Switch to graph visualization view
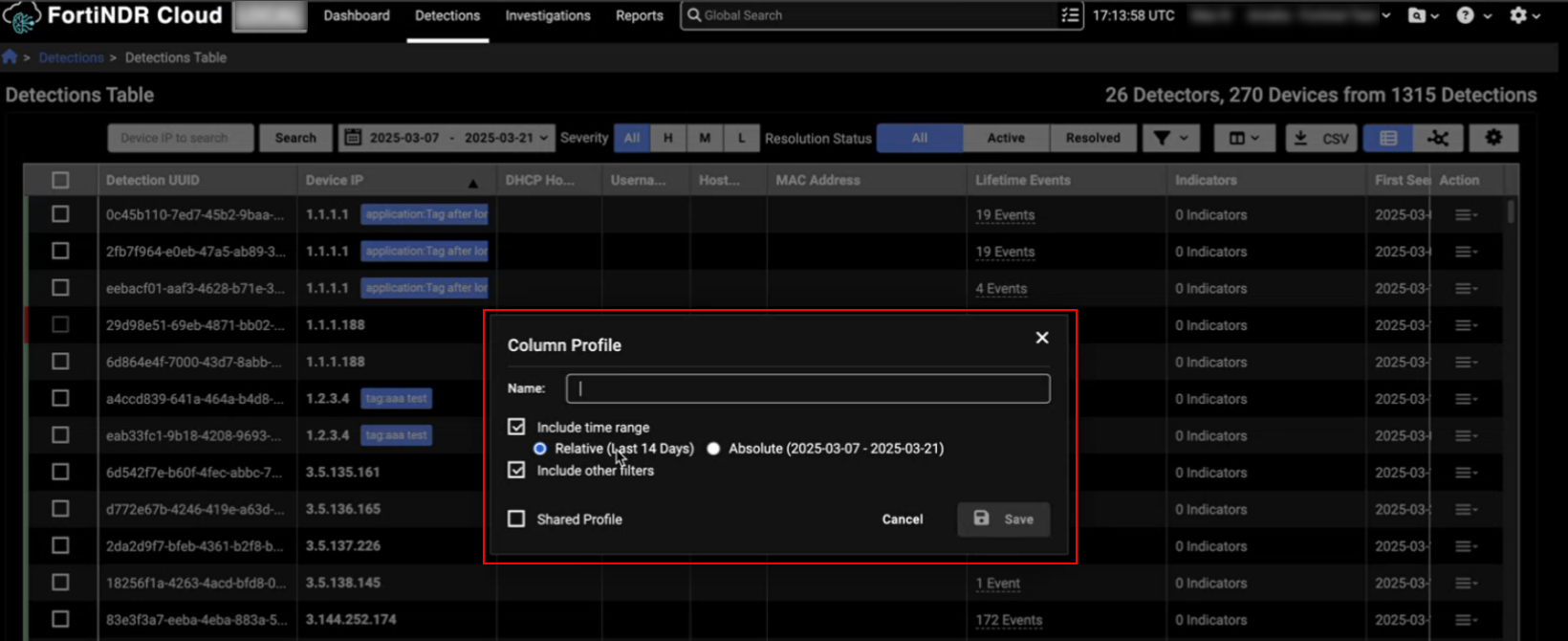The height and width of the screenshot is (641, 1568). [1438, 138]
